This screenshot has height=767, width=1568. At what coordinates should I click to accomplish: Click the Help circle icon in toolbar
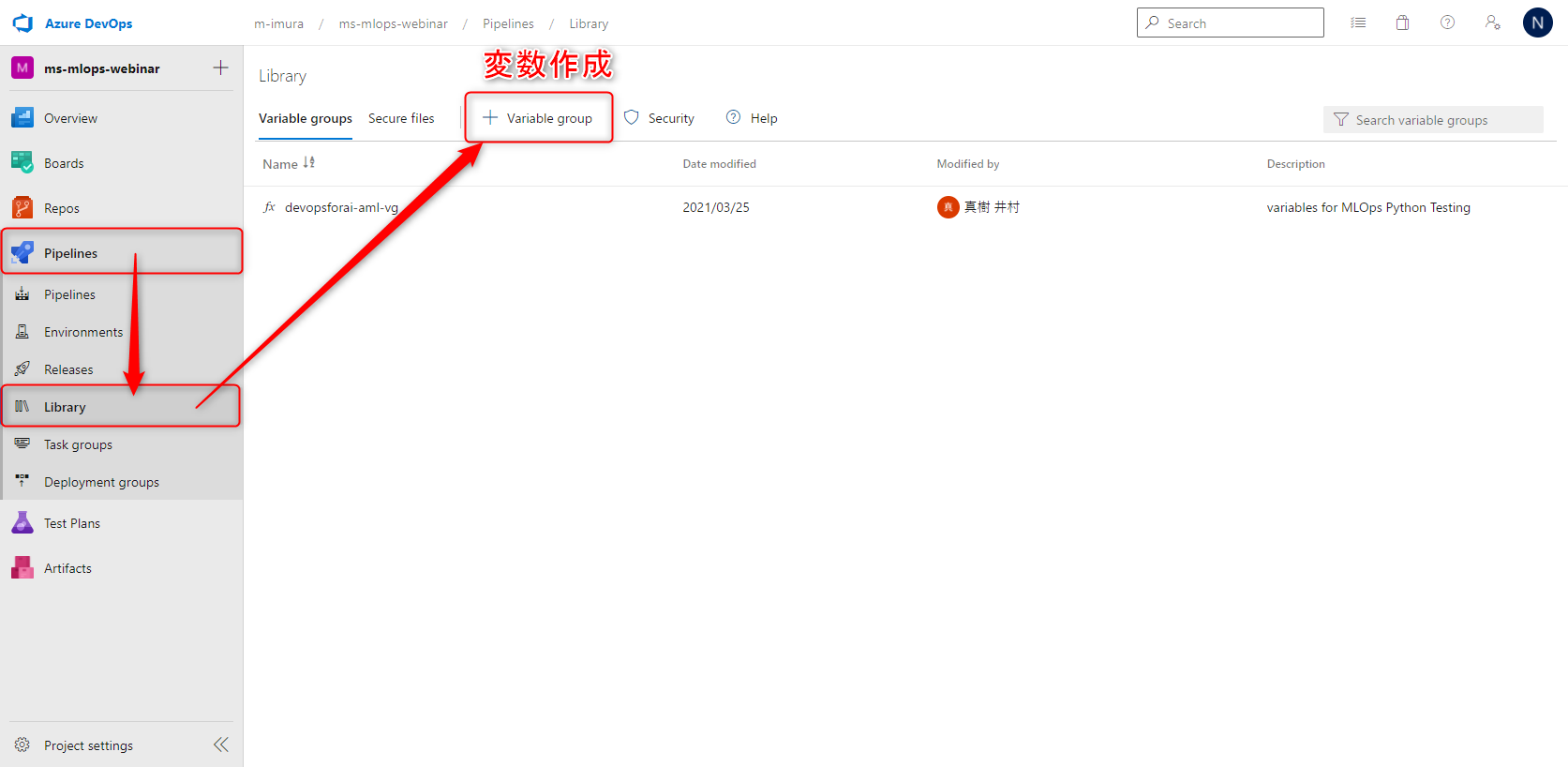(x=734, y=117)
